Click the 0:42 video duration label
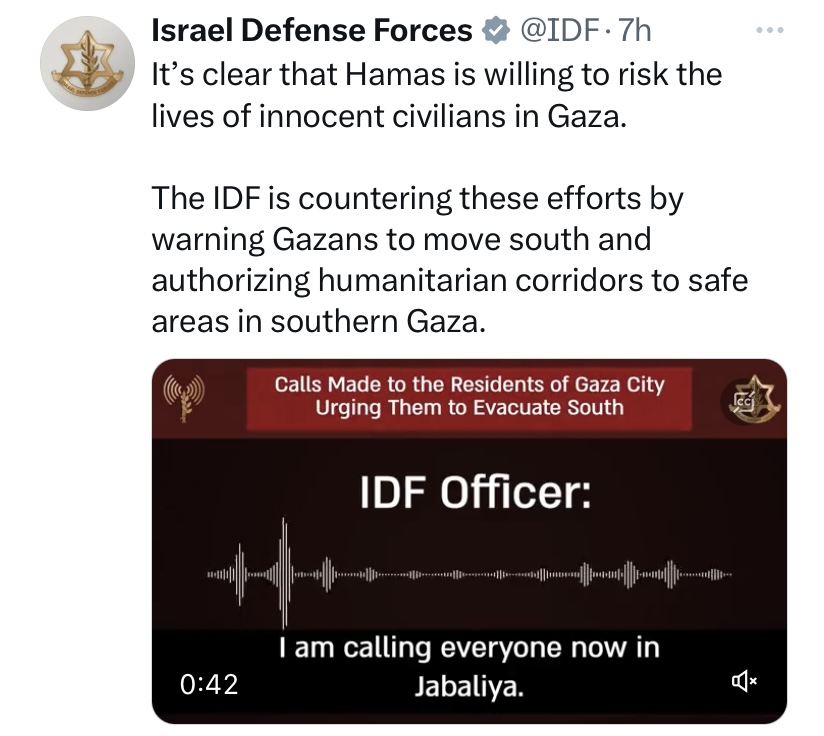Screen dimensions: 824x736 click(x=209, y=684)
